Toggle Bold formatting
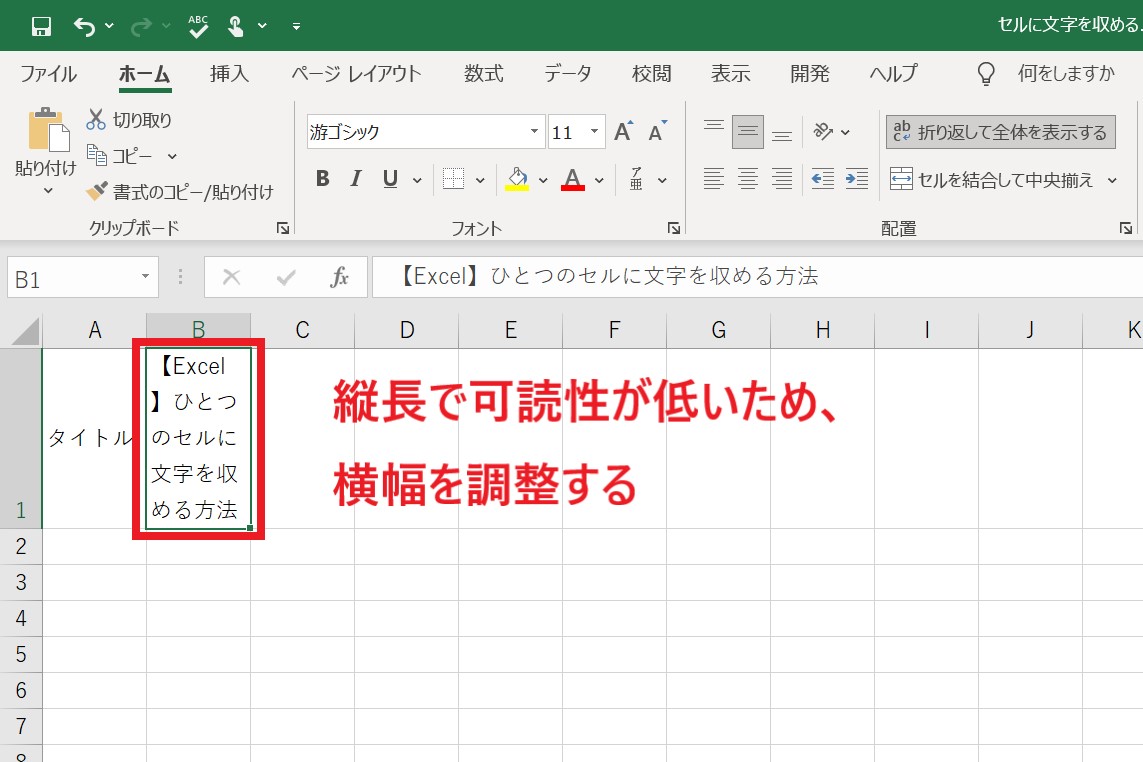1143x762 pixels. pos(323,179)
